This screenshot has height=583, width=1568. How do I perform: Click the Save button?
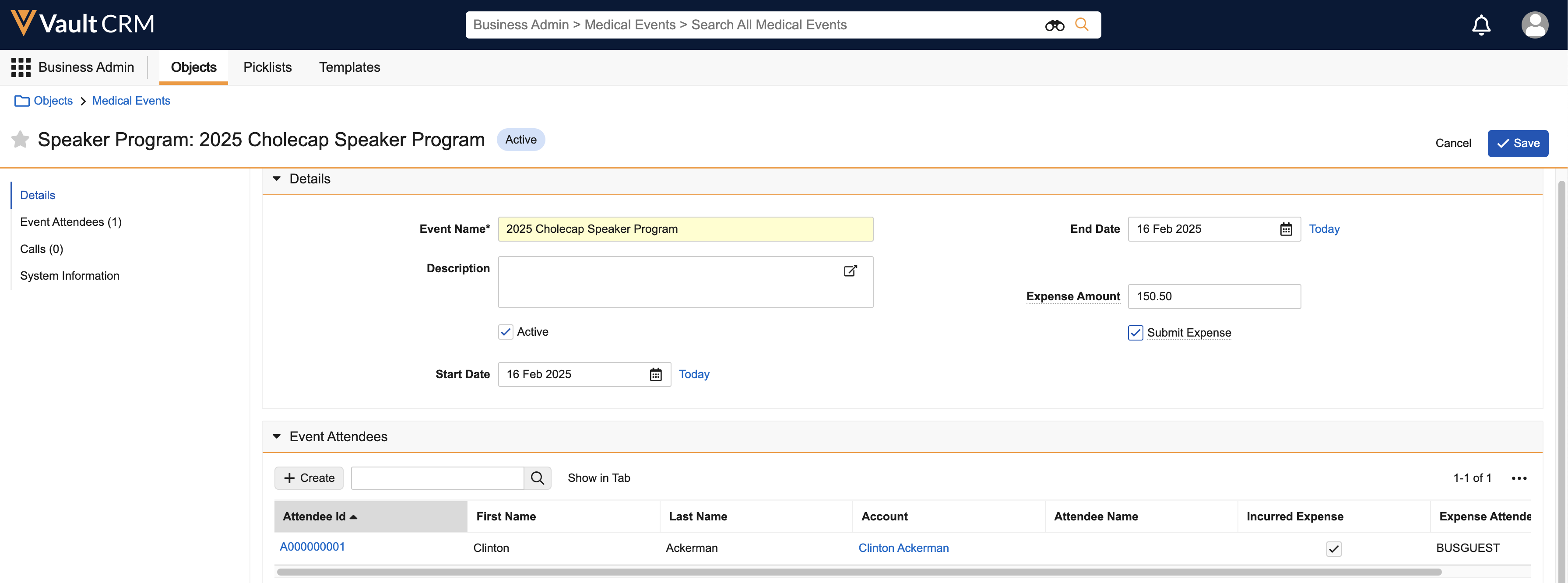coord(1518,143)
